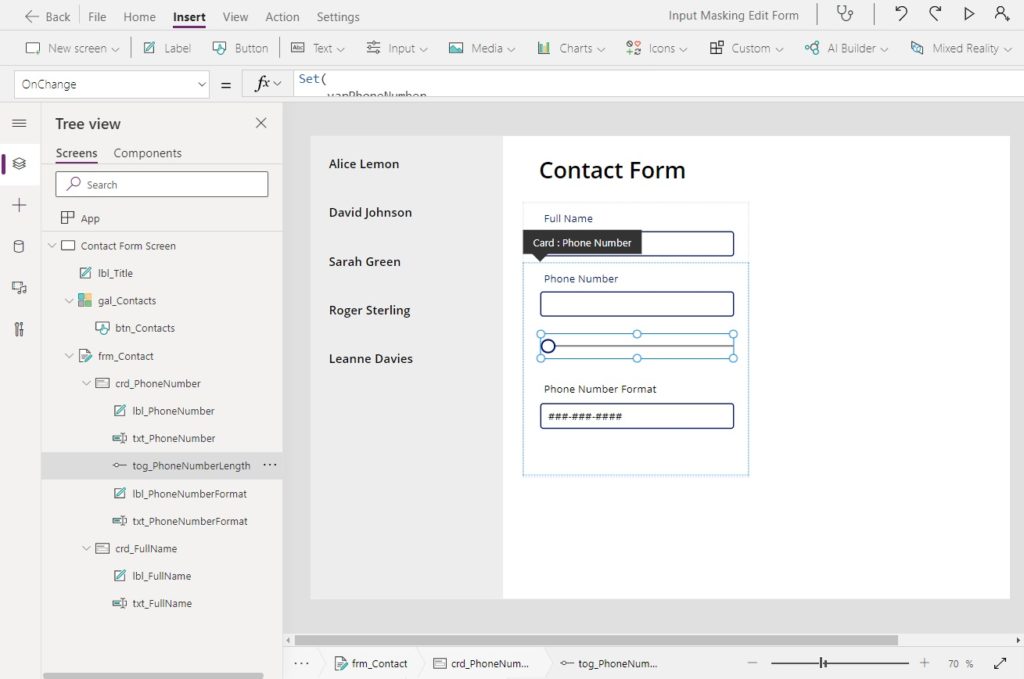Collapse crd_FullName tree node

click(86, 548)
